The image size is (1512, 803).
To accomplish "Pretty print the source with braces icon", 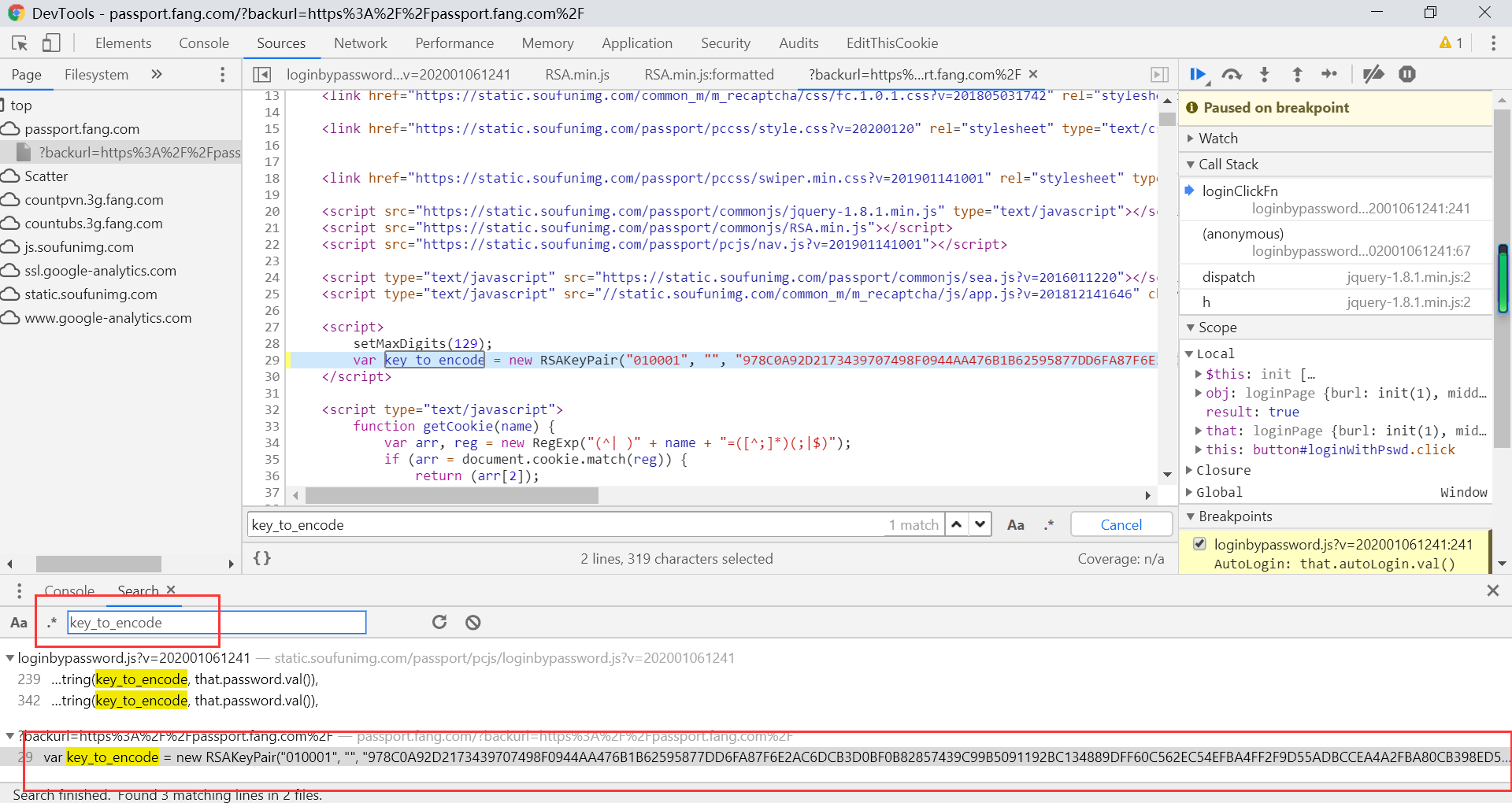I will [262, 558].
